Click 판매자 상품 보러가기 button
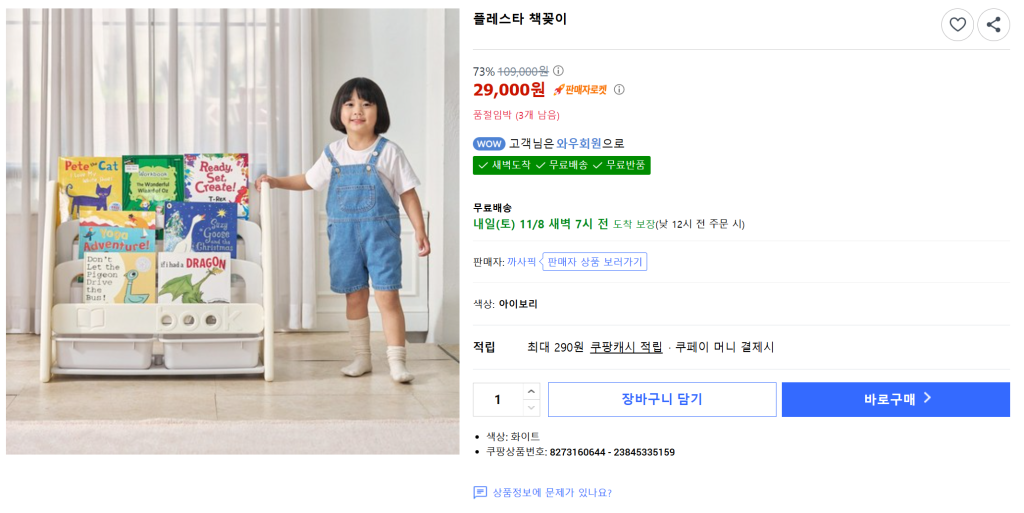The height and width of the screenshot is (513, 1024). 596,262
